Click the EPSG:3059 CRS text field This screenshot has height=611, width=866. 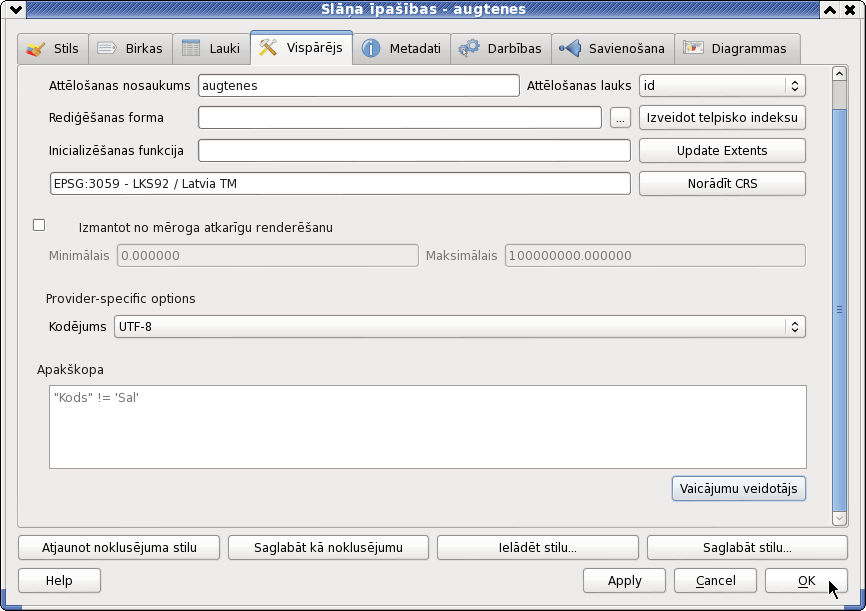[x=340, y=183]
